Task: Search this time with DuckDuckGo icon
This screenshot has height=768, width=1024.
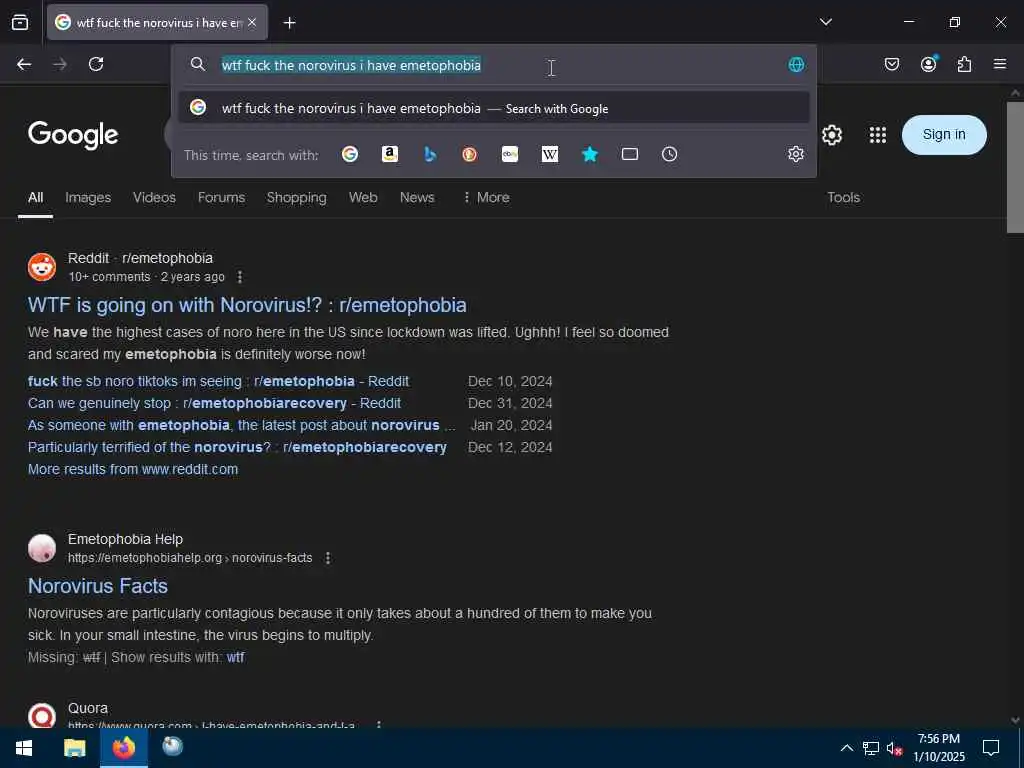Action: click(470, 154)
